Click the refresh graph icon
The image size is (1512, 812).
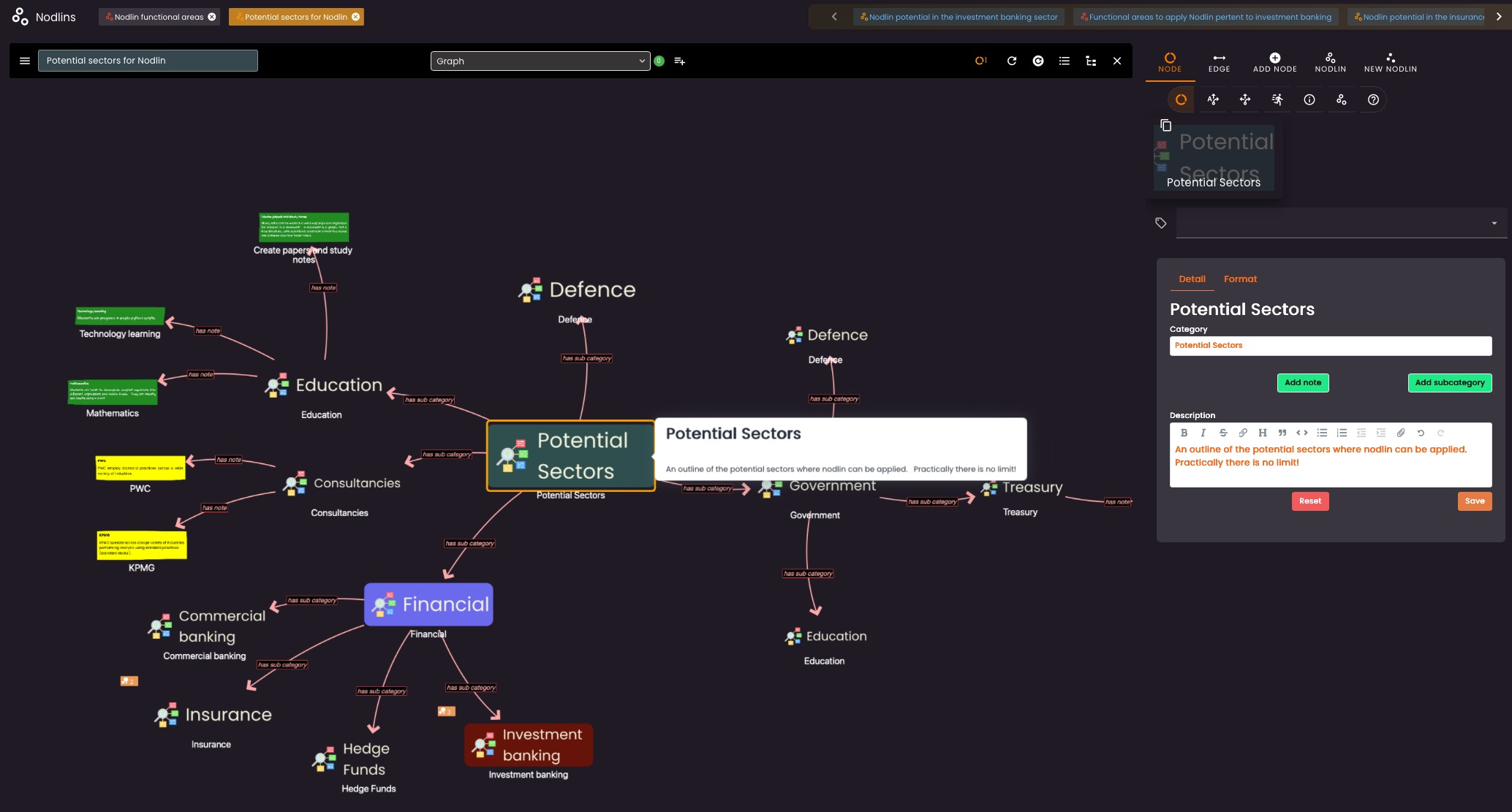click(x=1012, y=61)
